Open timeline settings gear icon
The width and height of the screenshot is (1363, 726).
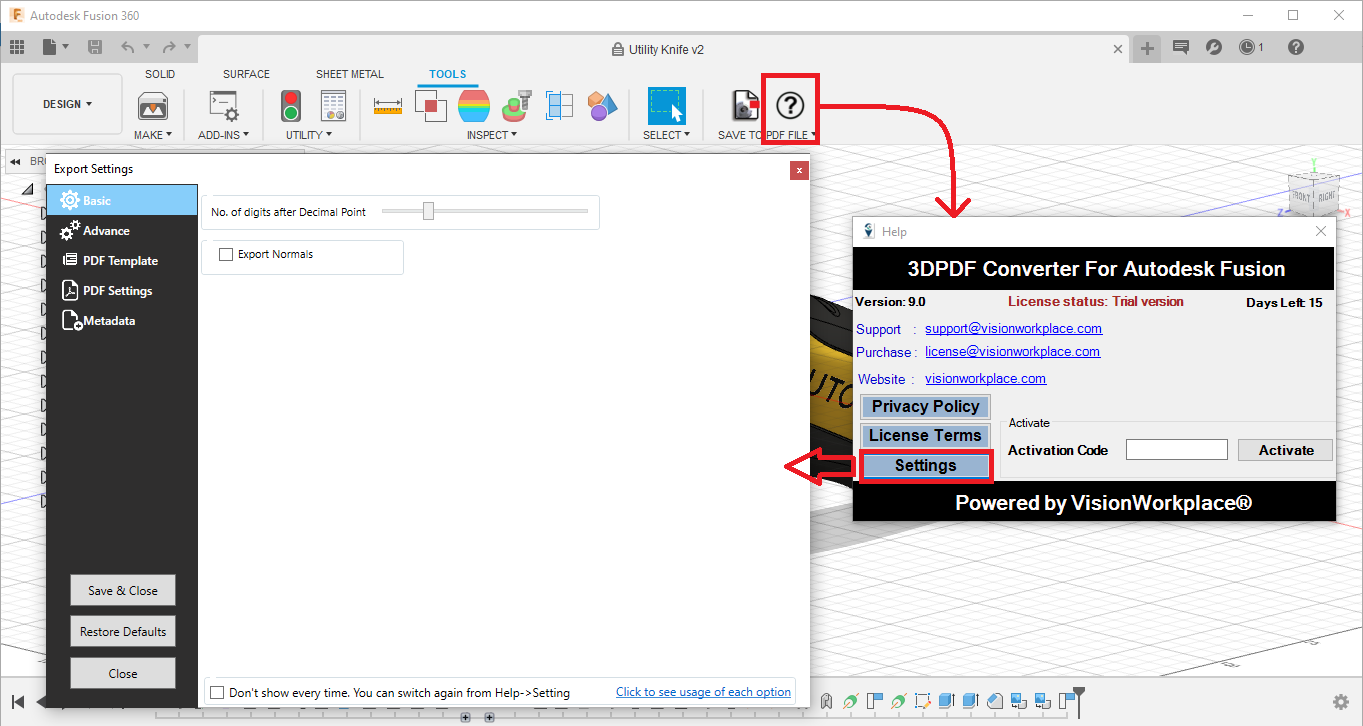[x=1341, y=702]
